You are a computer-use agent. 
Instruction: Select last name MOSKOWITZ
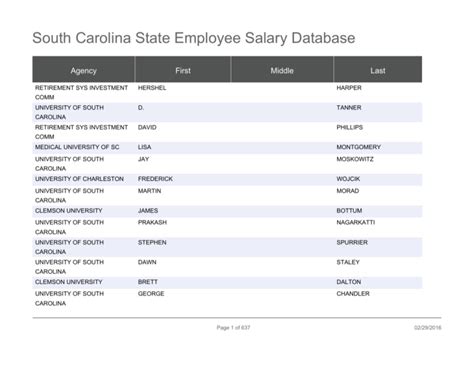pos(355,159)
